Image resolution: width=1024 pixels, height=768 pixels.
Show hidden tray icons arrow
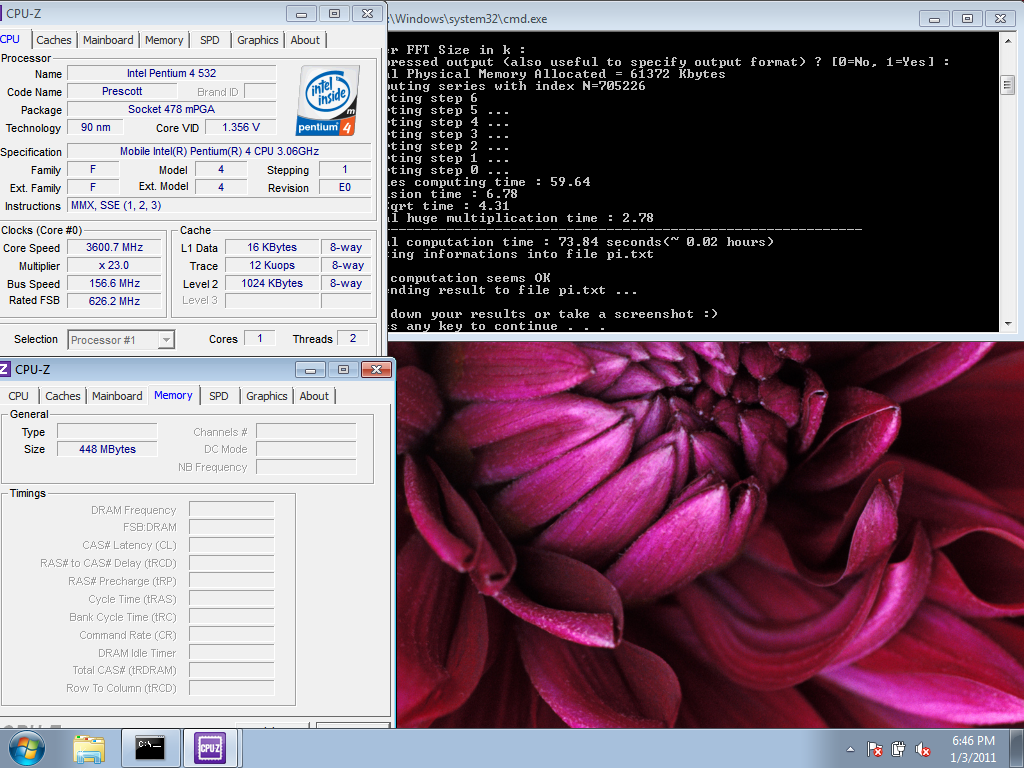click(850, 749)
